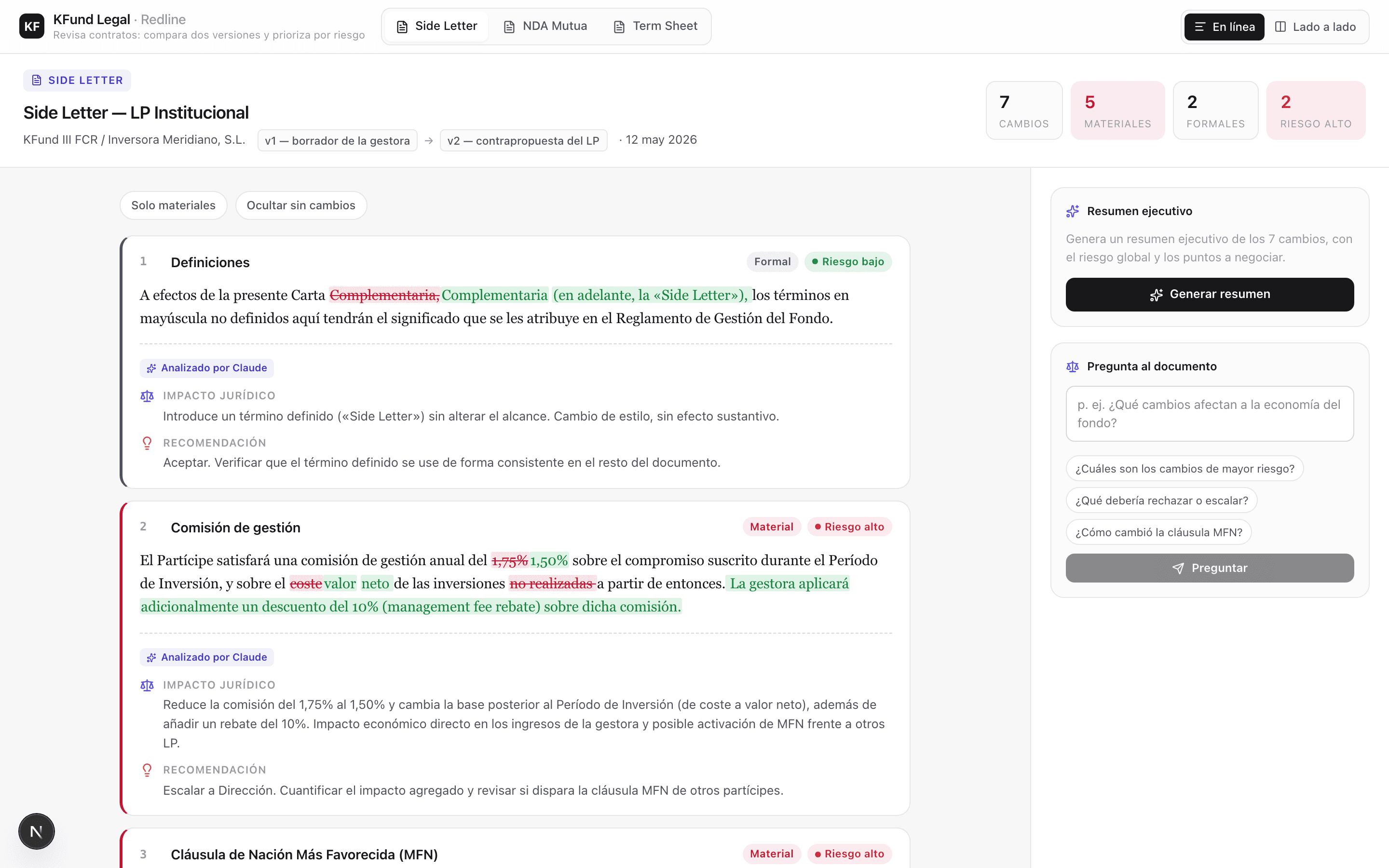Click the SIDE LETTER badge
1389x868 pixels.
[77, 81]
